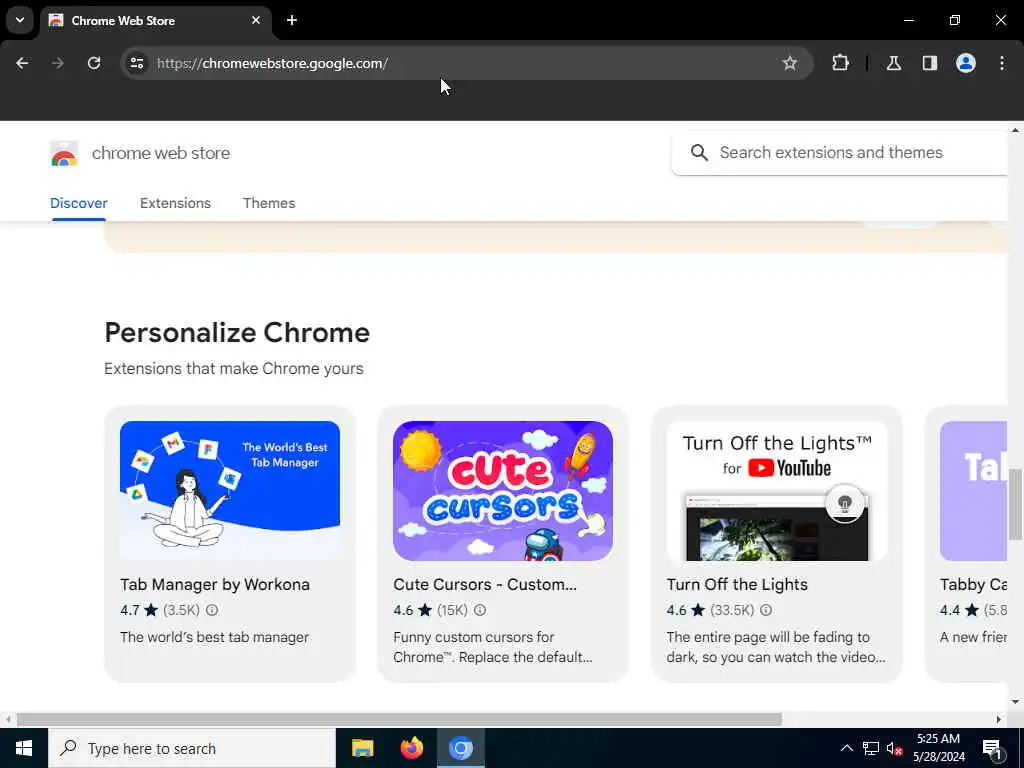Bookmark this page with the star
Screen dimensions: 1024x768
click(x=790, y=63)
